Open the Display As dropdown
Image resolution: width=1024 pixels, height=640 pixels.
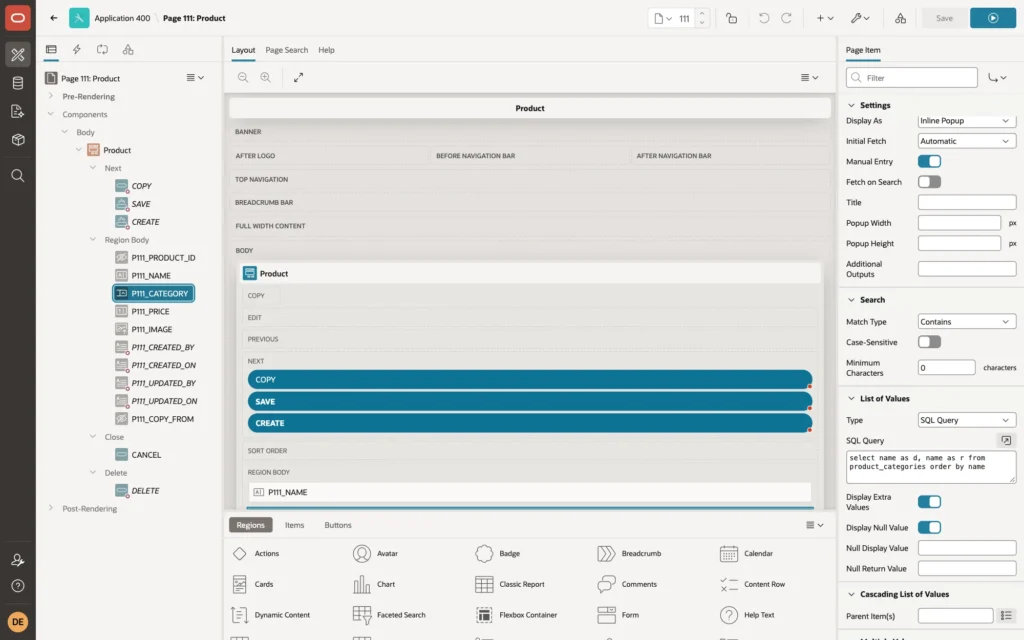point(967,121)
